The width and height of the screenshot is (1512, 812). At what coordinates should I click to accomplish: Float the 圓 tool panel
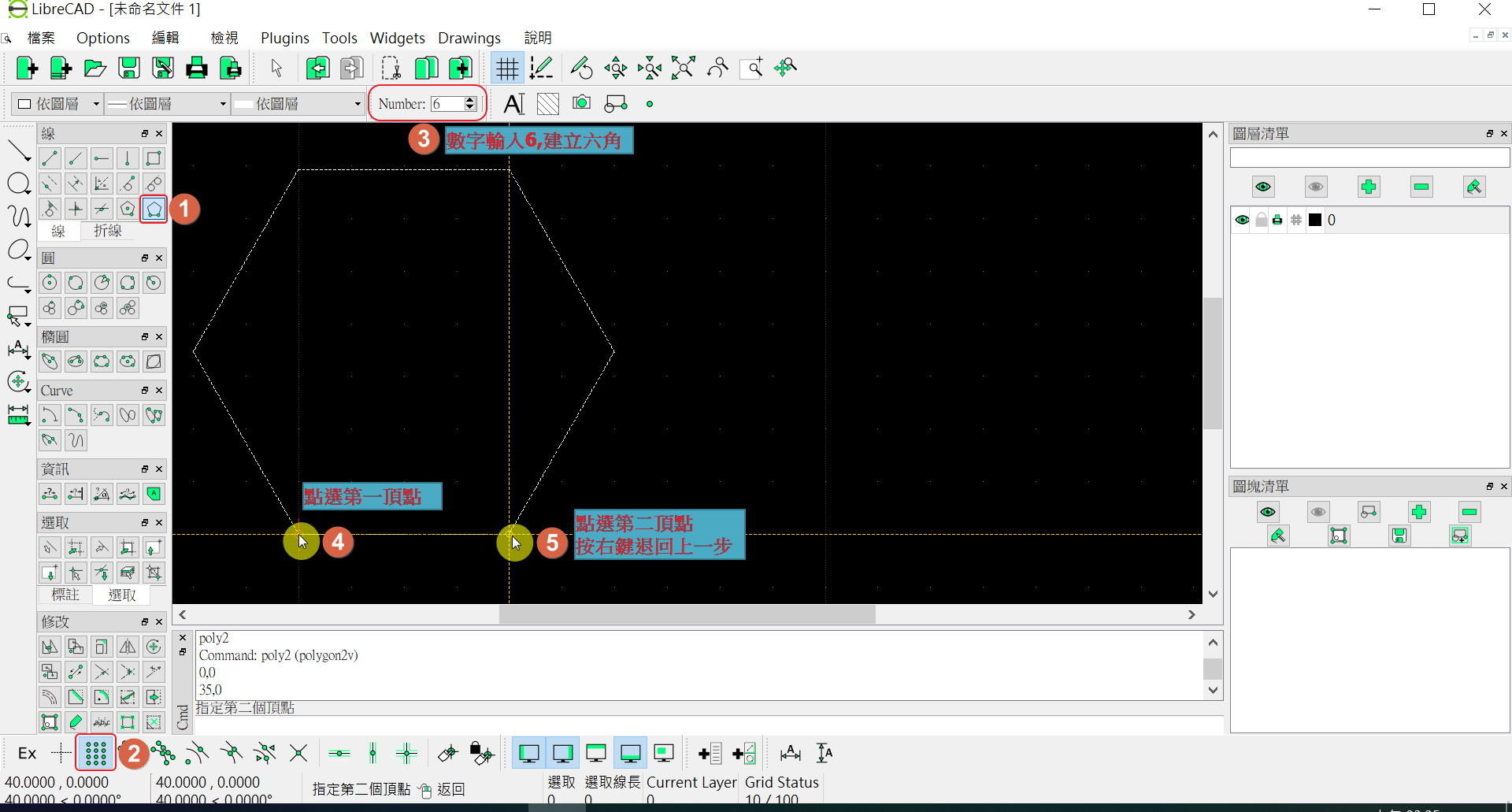(x=145, y=258)
